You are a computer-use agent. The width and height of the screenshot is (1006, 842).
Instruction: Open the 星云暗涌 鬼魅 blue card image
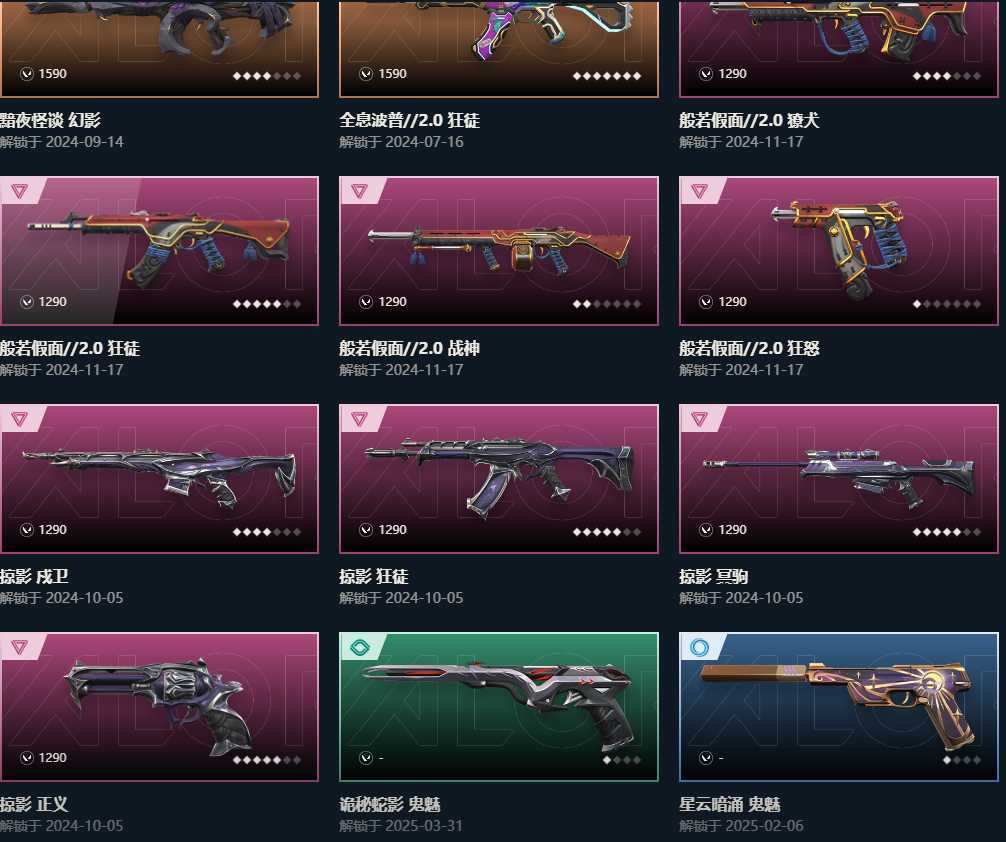pyautogui.click(x=839, y=707)
